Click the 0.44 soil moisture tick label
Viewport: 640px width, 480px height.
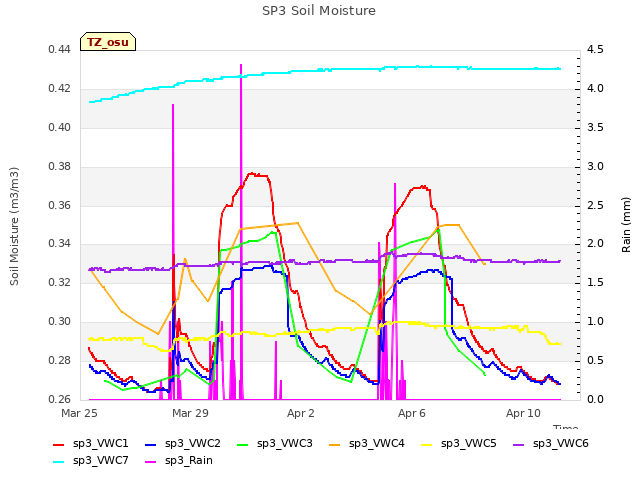coord(59,50)
